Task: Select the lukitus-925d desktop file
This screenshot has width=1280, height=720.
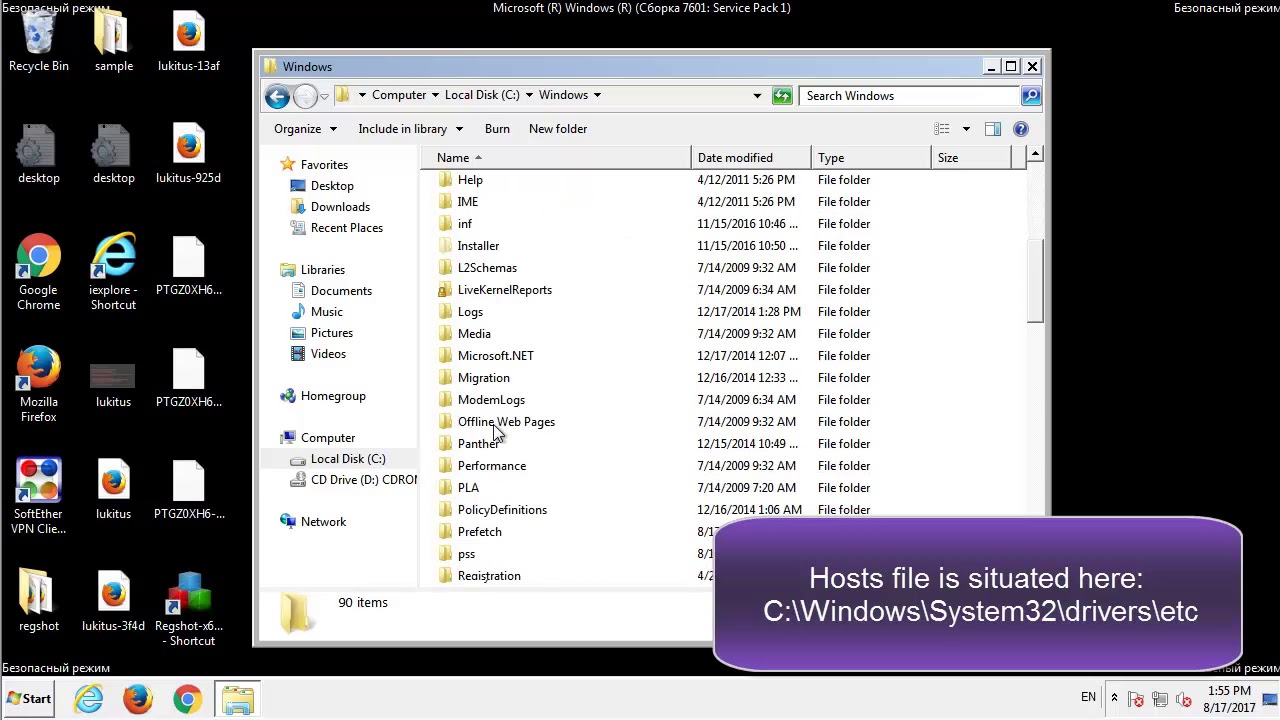Action: pos(189,154)
